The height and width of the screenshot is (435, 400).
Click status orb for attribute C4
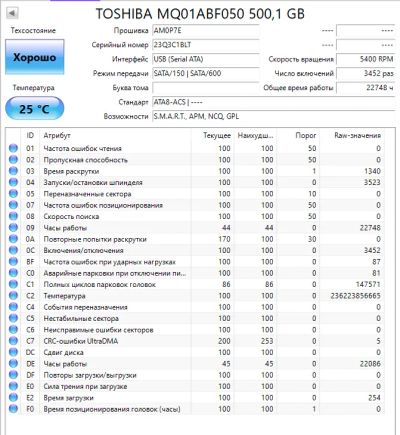tap(13, 307)
